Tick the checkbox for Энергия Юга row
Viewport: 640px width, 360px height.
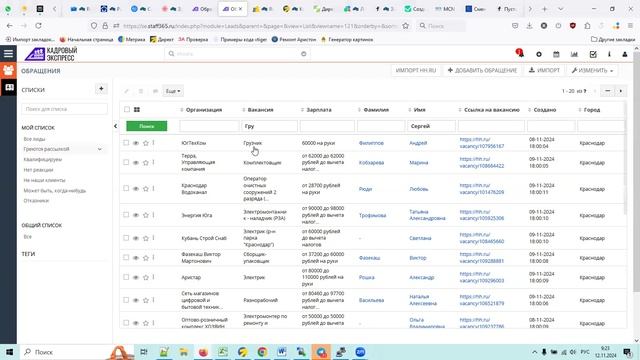126,215
